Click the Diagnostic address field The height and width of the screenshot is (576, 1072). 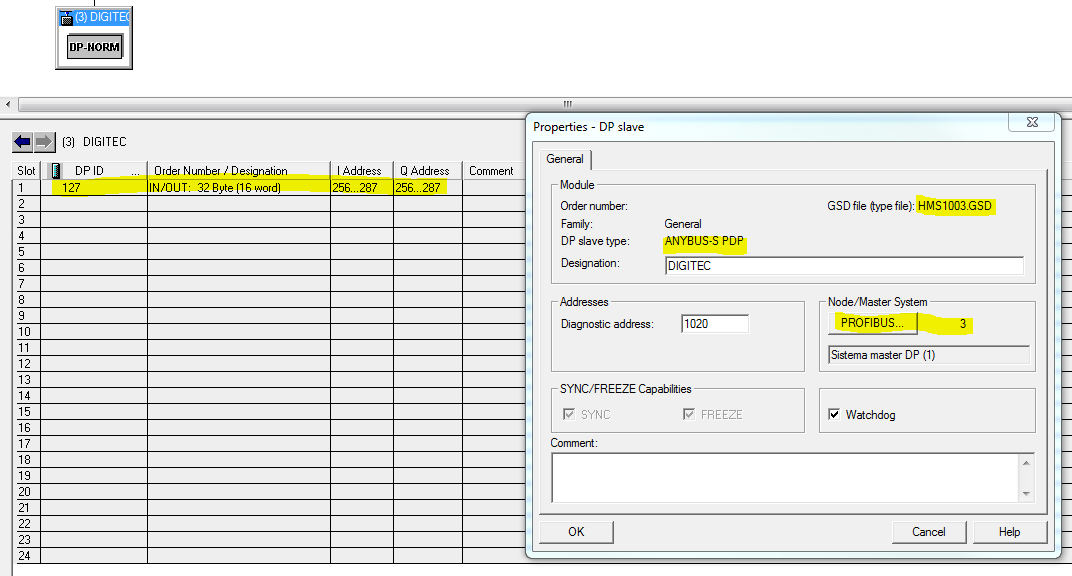tap(714, 324)
